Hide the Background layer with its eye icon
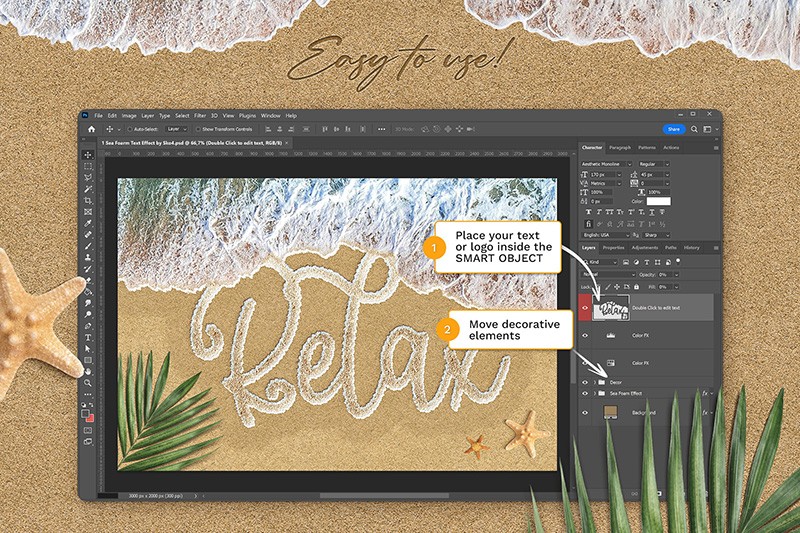The width and height of the screenshot is (800, 533). (x=586, y=412)
